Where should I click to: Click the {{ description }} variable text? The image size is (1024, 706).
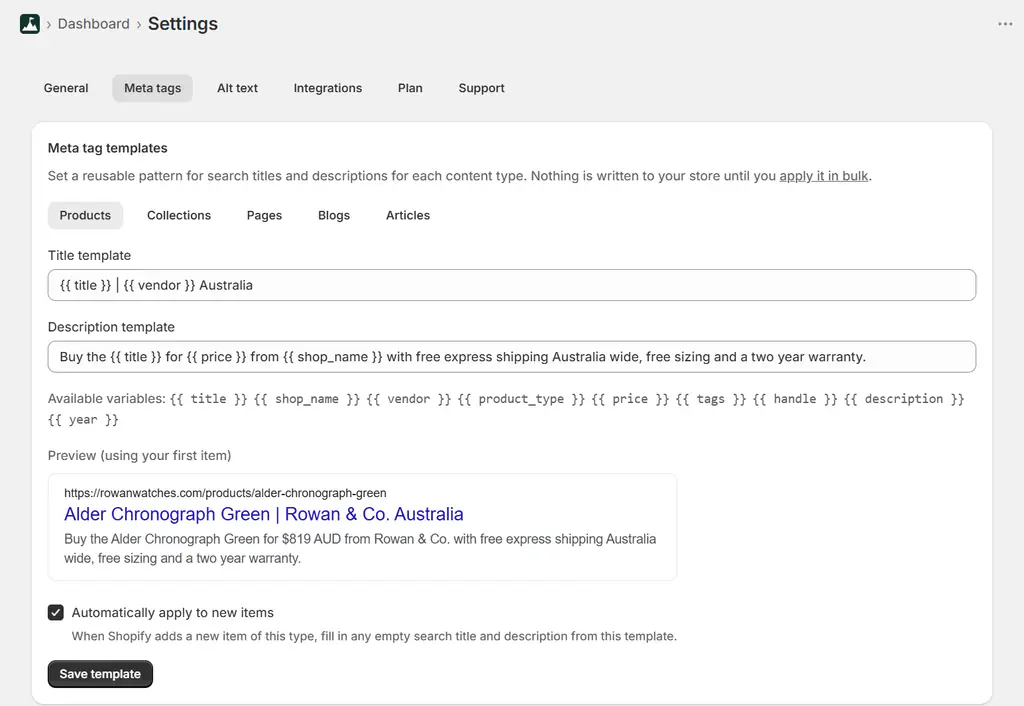tap(903, 399)
